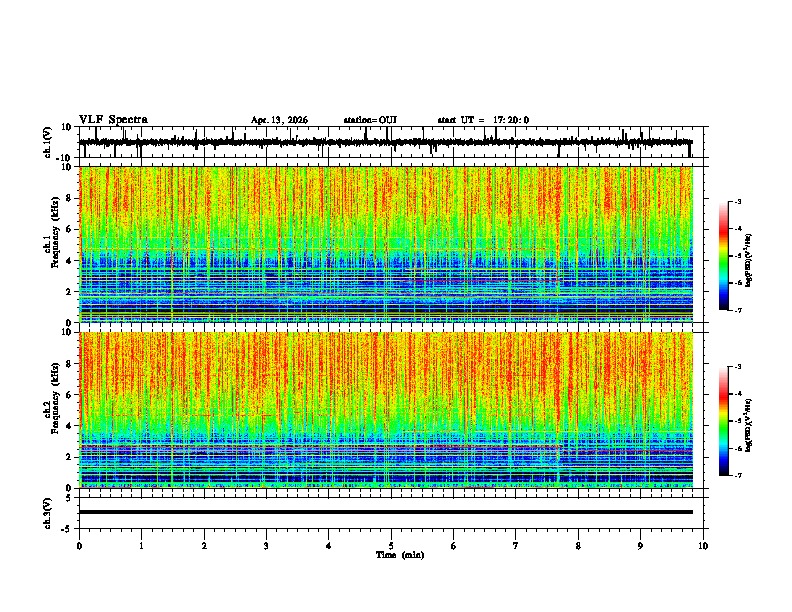The width and height of the screenshot is (792, 612).
Task: Click the 'ch.1(V)' waveform axis label
Action: coord(48,142)
